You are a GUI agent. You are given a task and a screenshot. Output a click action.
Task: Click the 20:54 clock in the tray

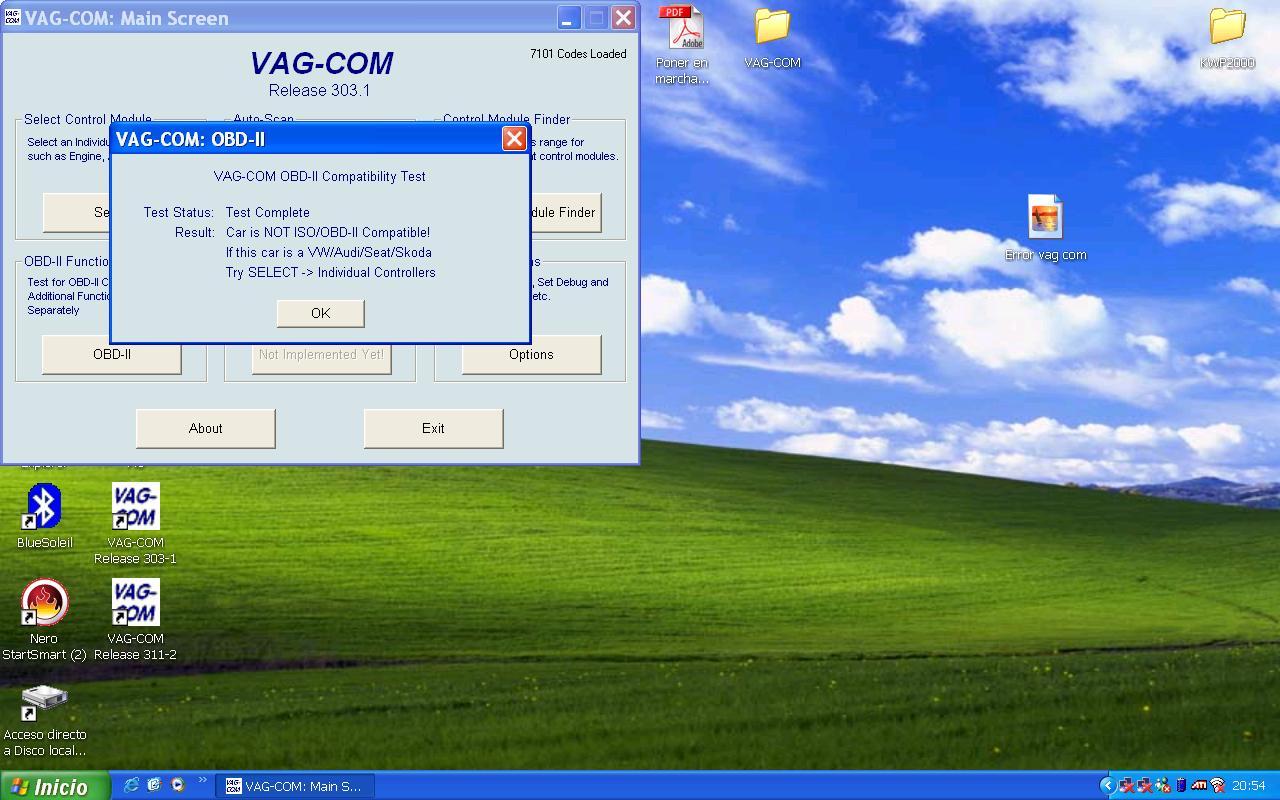[1249, 786]
